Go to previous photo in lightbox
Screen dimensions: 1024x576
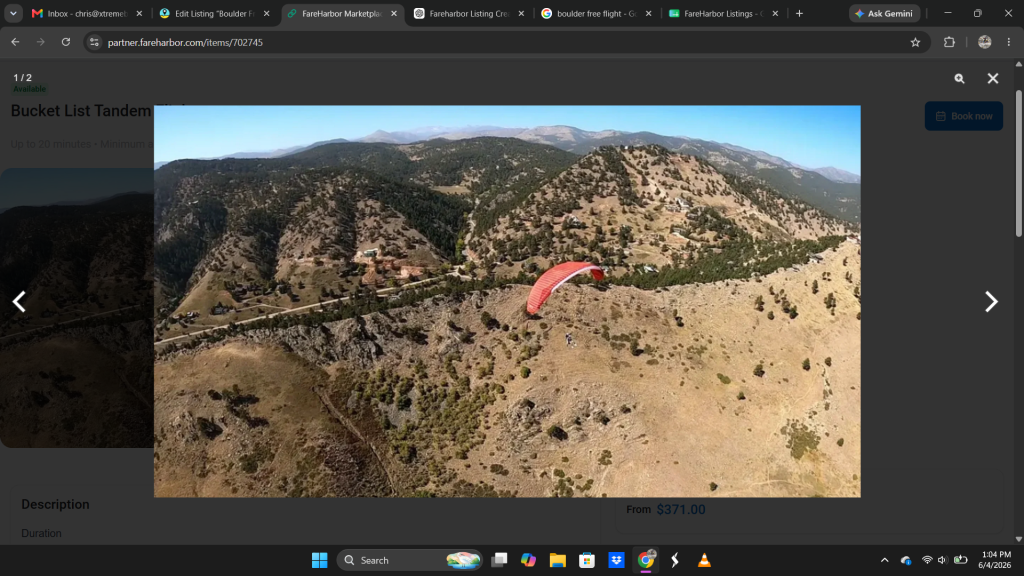pyautogui.click(x=19, y=302)
